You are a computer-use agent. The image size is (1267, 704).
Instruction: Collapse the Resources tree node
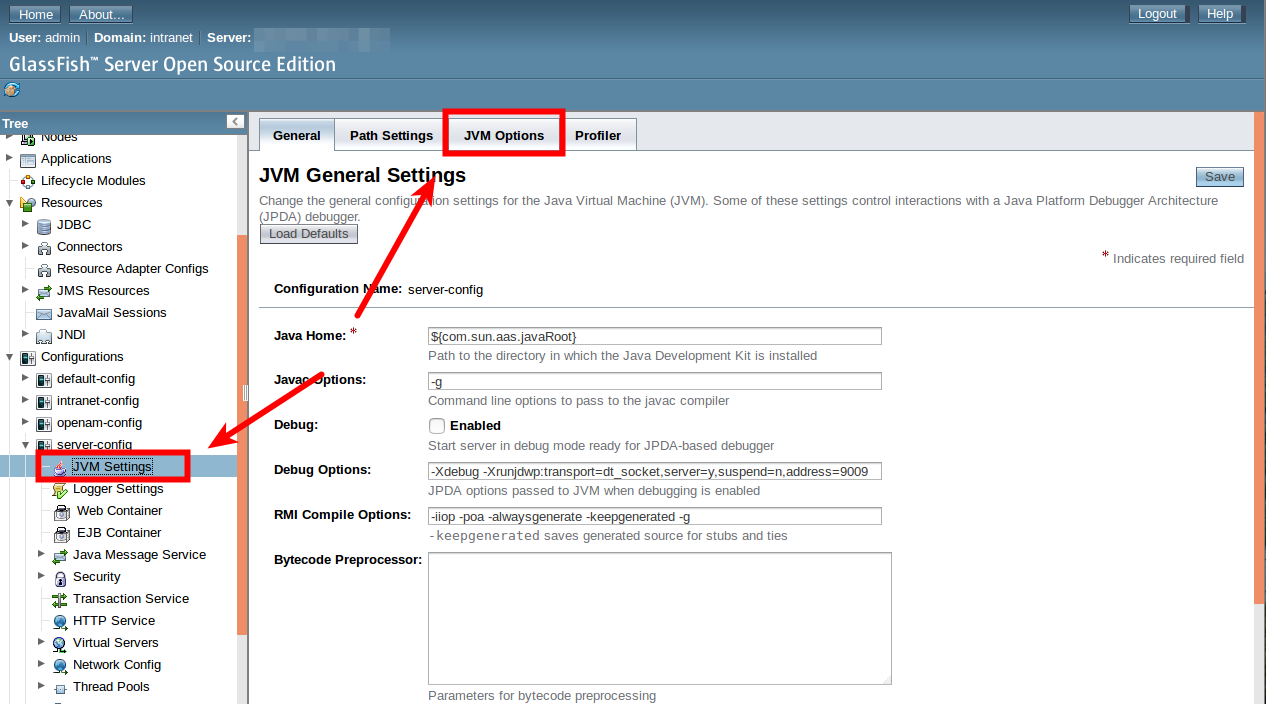(x=9, y=203)
